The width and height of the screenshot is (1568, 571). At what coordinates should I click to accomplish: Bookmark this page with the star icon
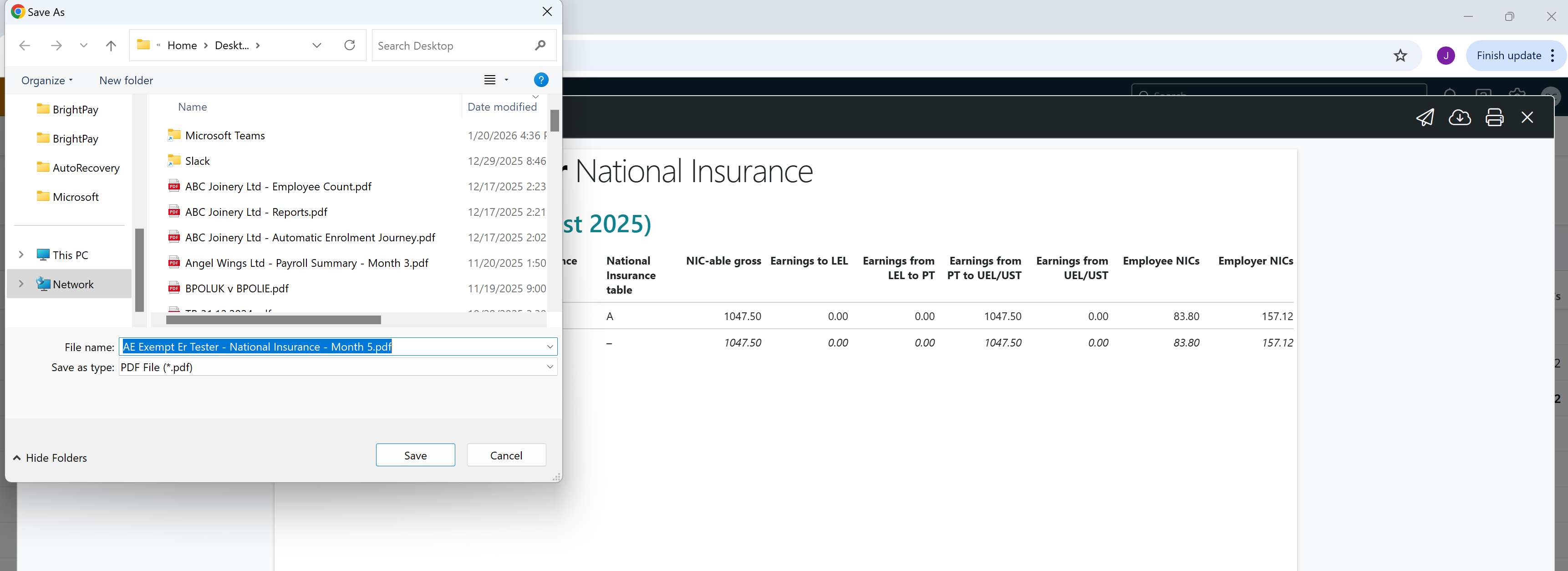click(1400, 56)
